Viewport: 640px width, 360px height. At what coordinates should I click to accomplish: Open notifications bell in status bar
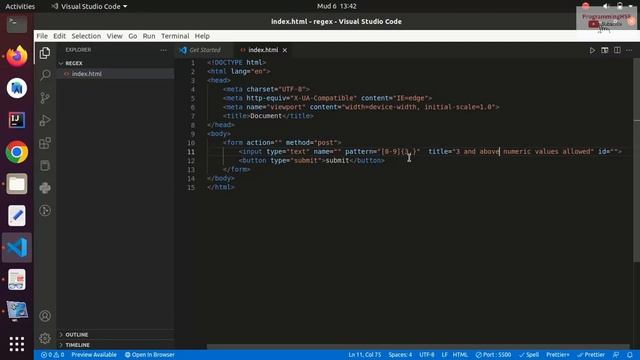(x=630, y=355)
